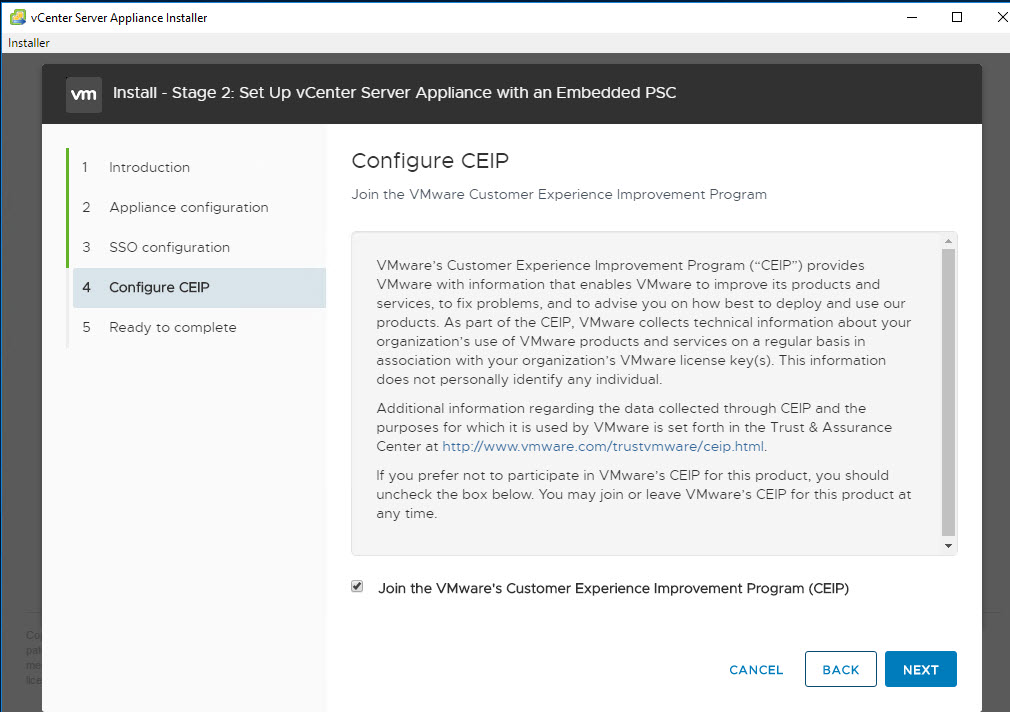Maximize the installer window

coord(957,17)
